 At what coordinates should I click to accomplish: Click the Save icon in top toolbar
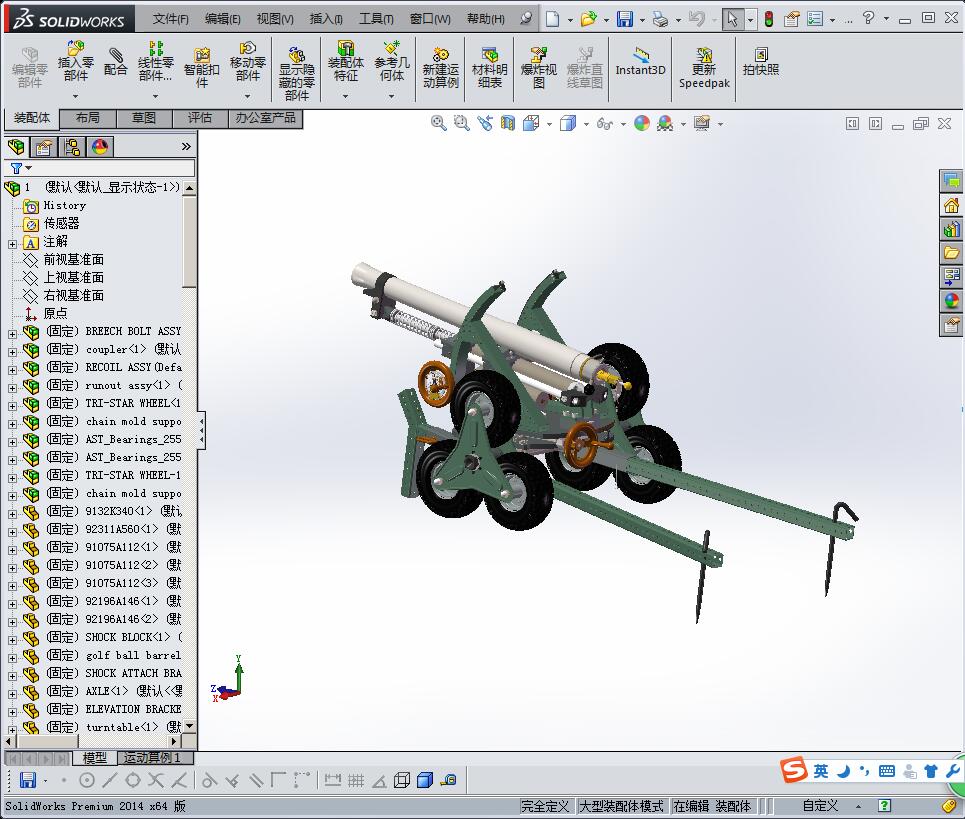point(625,19)
